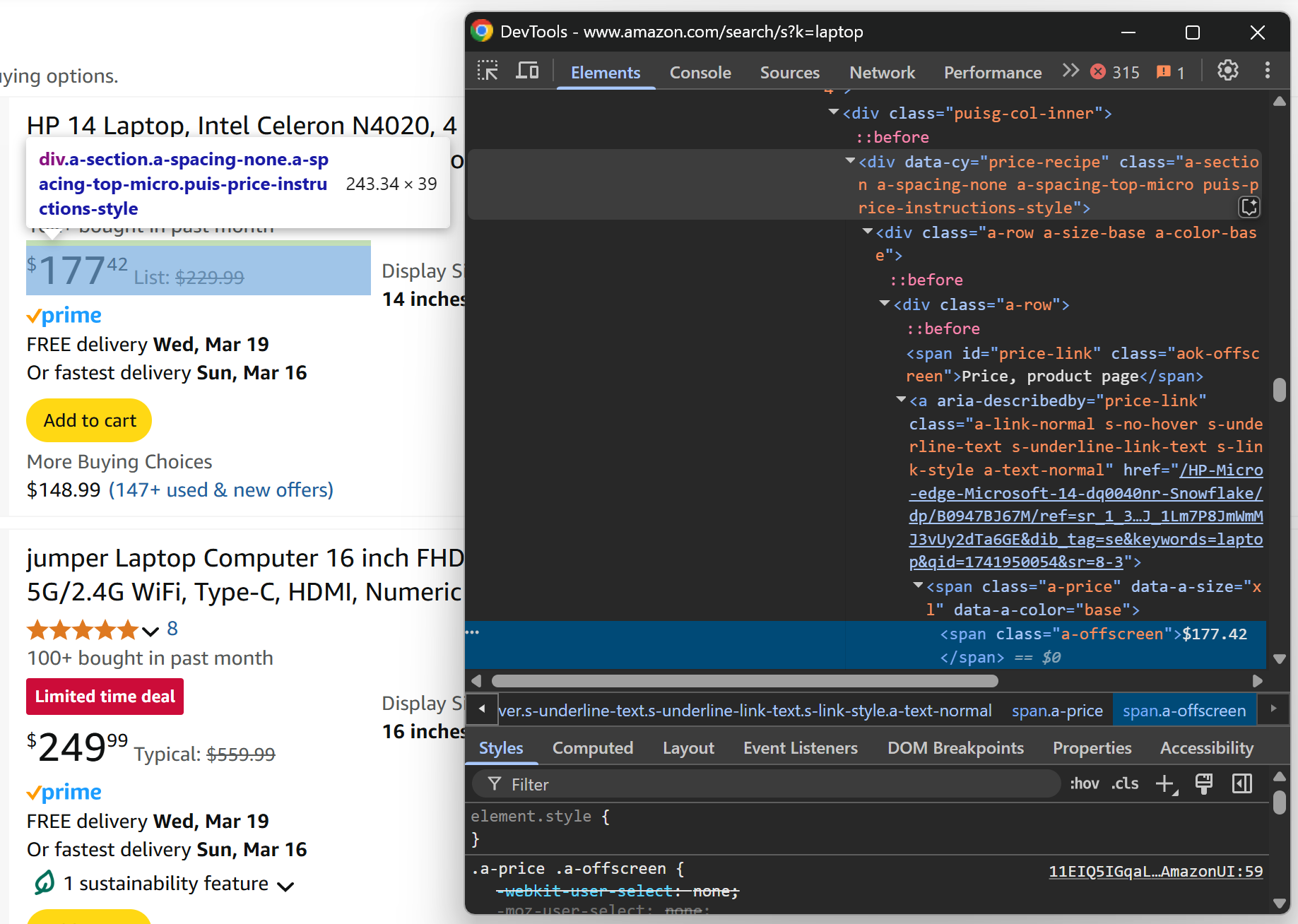Show more DevTools tabs chevron
The image size is (1298, 924).
pos(1070,71)
